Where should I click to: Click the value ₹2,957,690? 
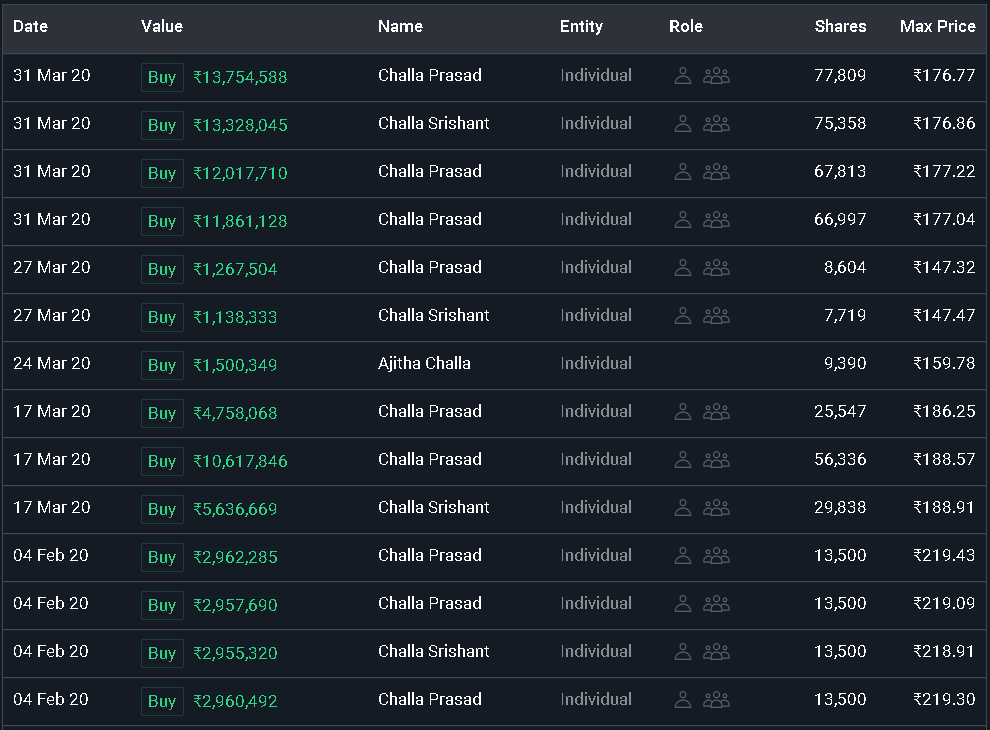coord(236,605)
